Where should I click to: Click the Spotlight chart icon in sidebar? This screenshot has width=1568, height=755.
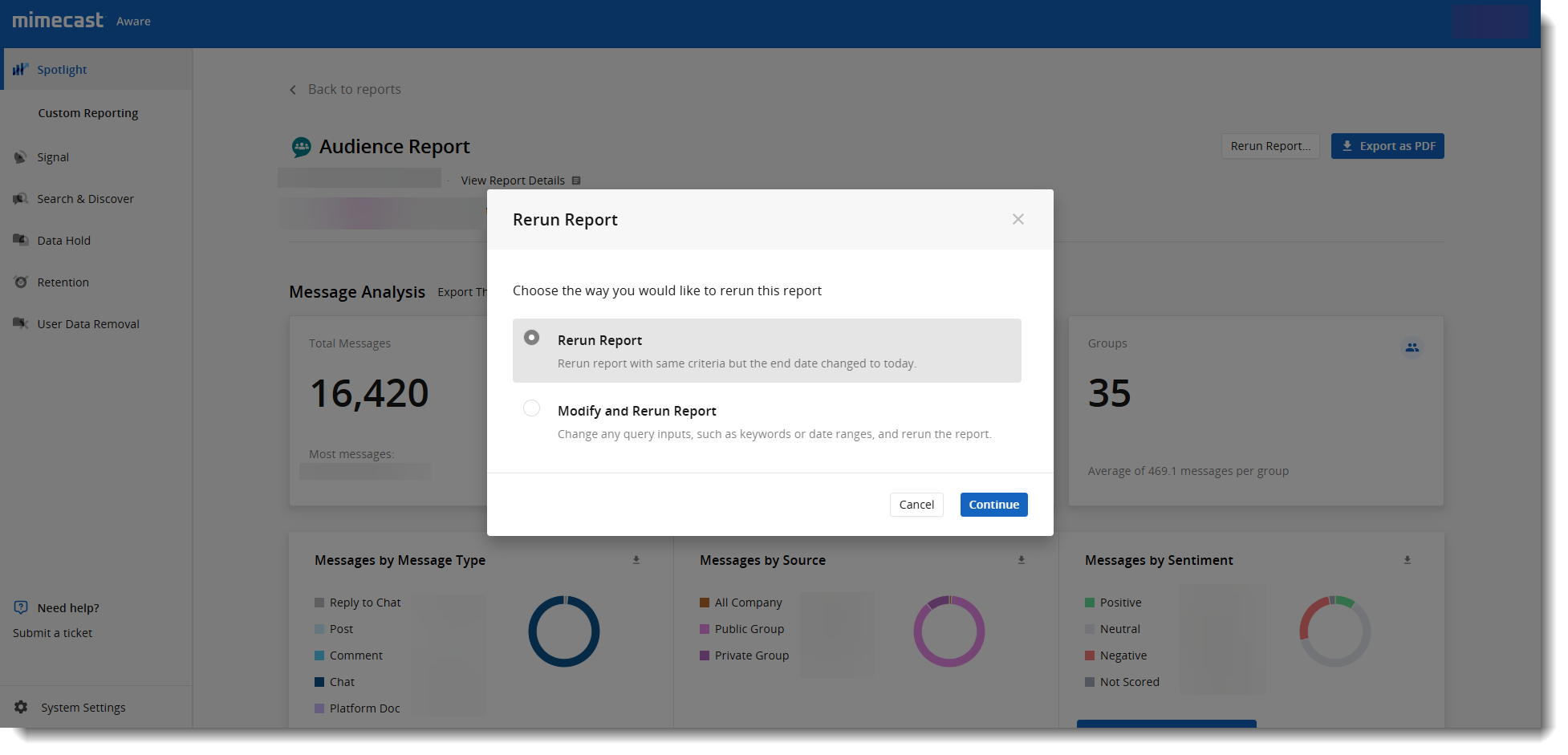pyautogui.click(x=21, y=70)
